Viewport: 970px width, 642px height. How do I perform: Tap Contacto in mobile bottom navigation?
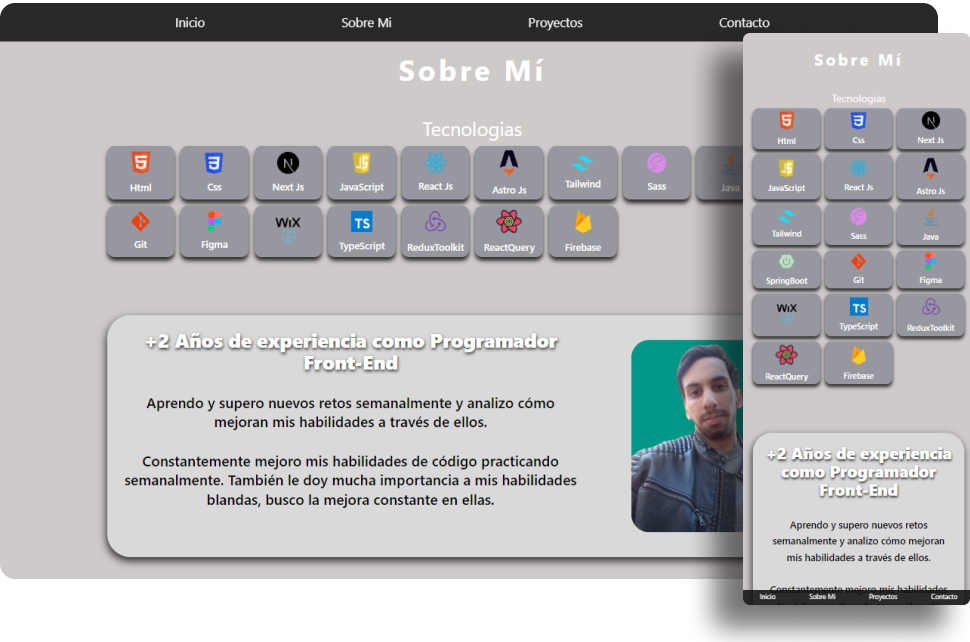tap(944, 597)
